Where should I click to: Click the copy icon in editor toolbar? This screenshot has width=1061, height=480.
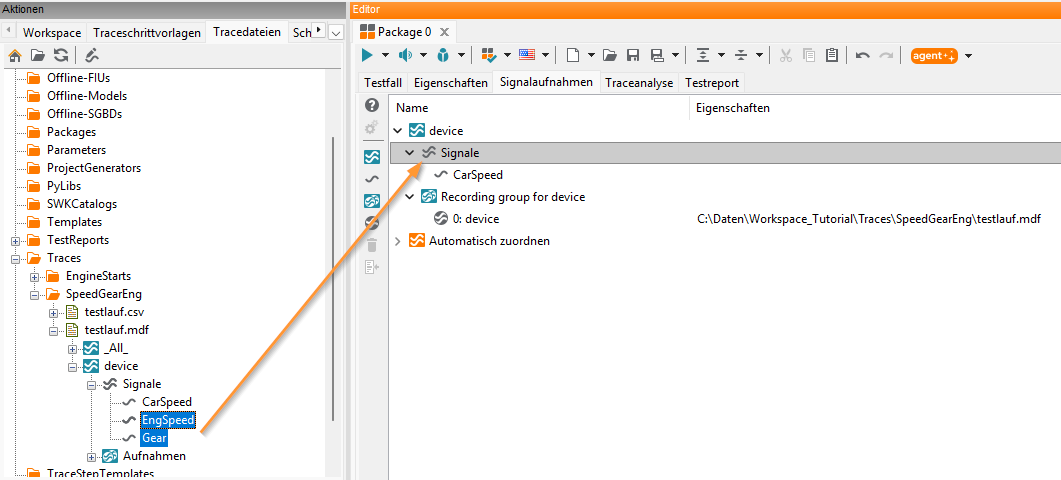[809, 56]
